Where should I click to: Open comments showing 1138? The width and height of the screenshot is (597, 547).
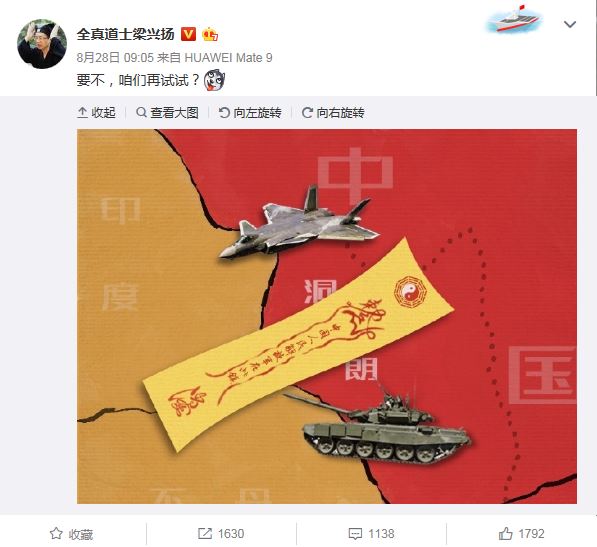click(x=371, y=533)
